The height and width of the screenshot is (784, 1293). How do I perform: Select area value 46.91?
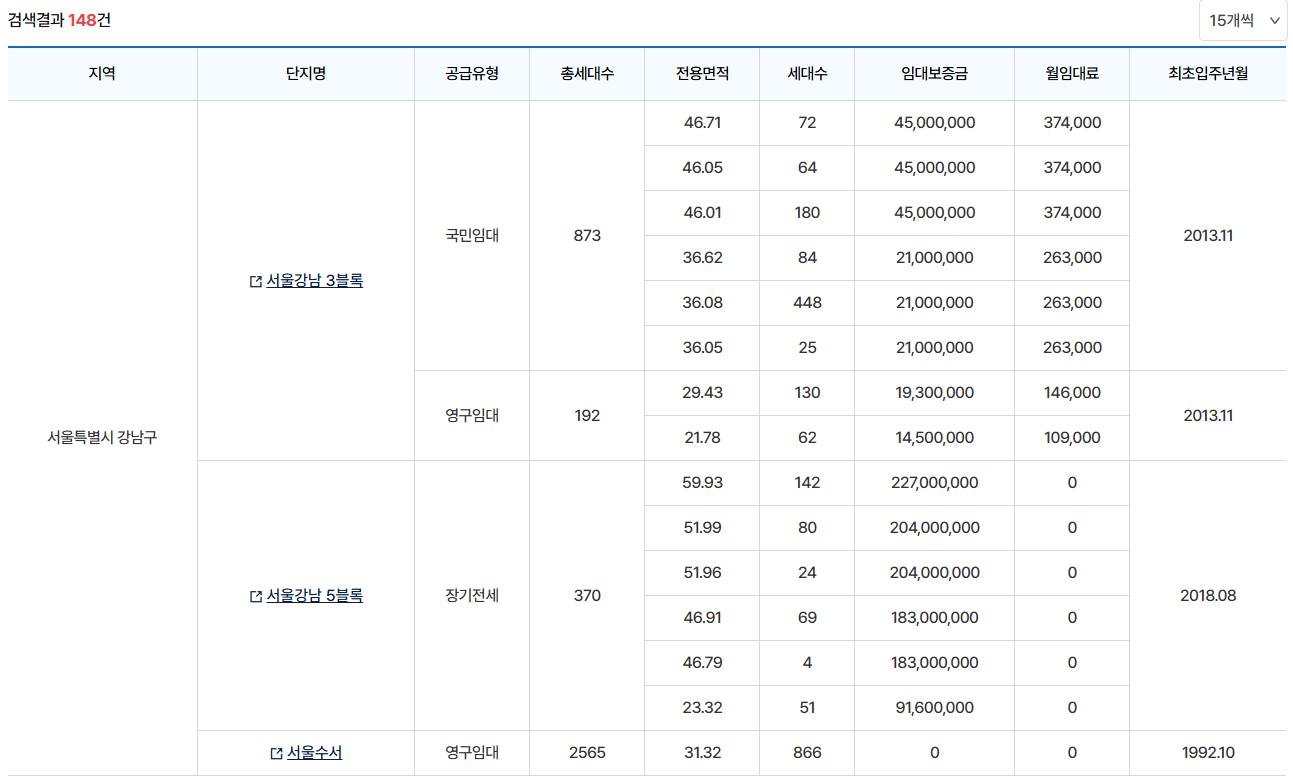pos(702,618)
